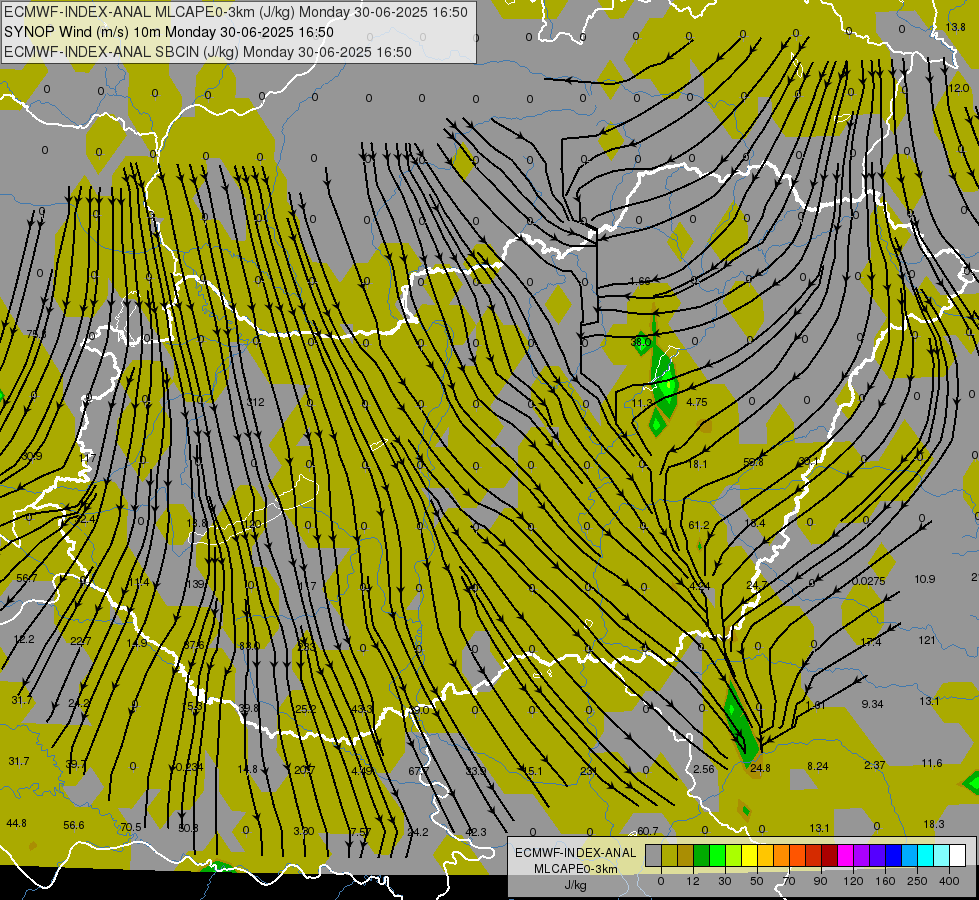The width and height of the screenshot is (979, 900).
Task: Click the map value 9.34
Action: pyautogui.click(x=872, y=704)
